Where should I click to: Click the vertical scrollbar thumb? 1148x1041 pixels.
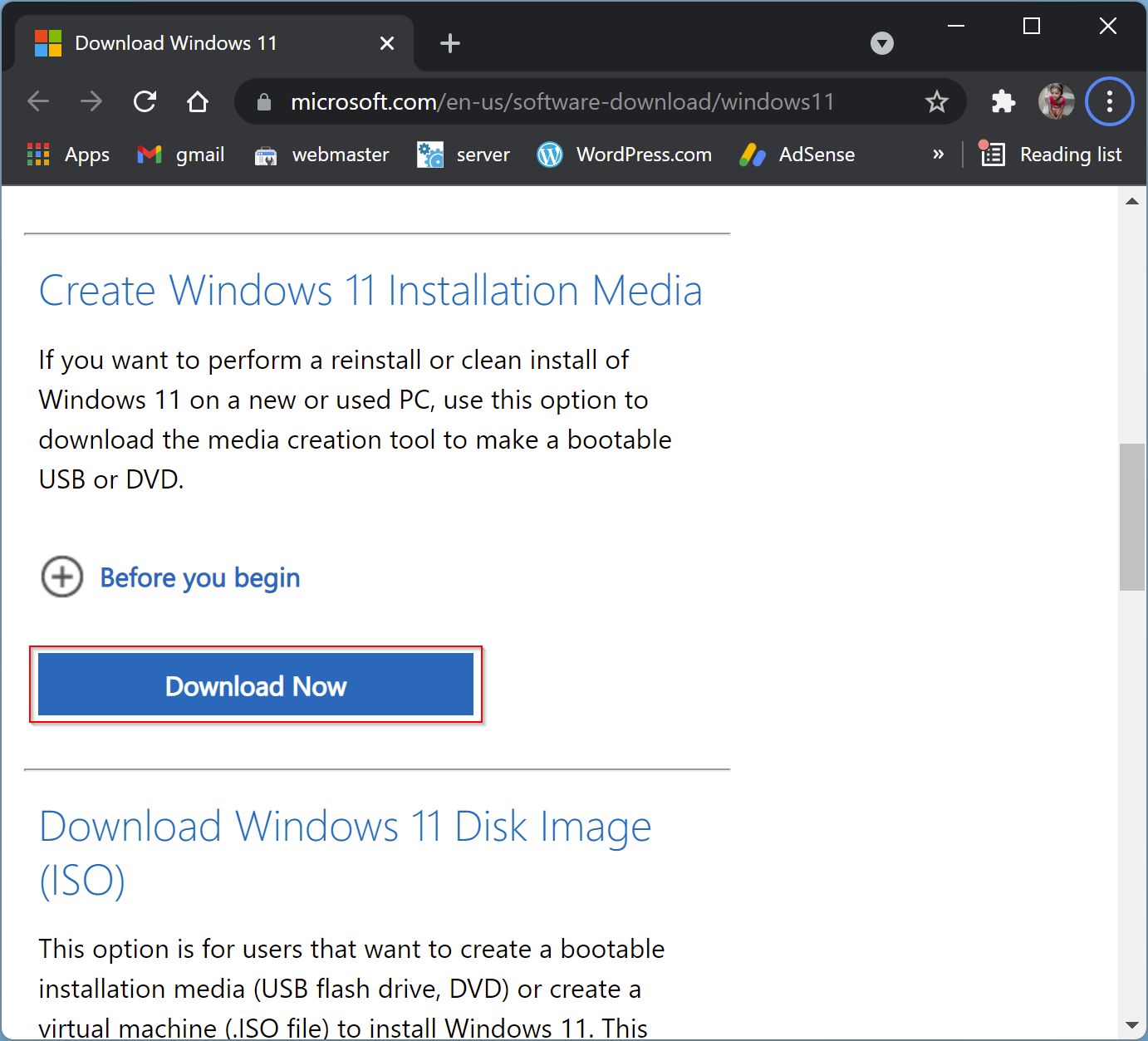pyautogui.click(x=1132, y=517)
